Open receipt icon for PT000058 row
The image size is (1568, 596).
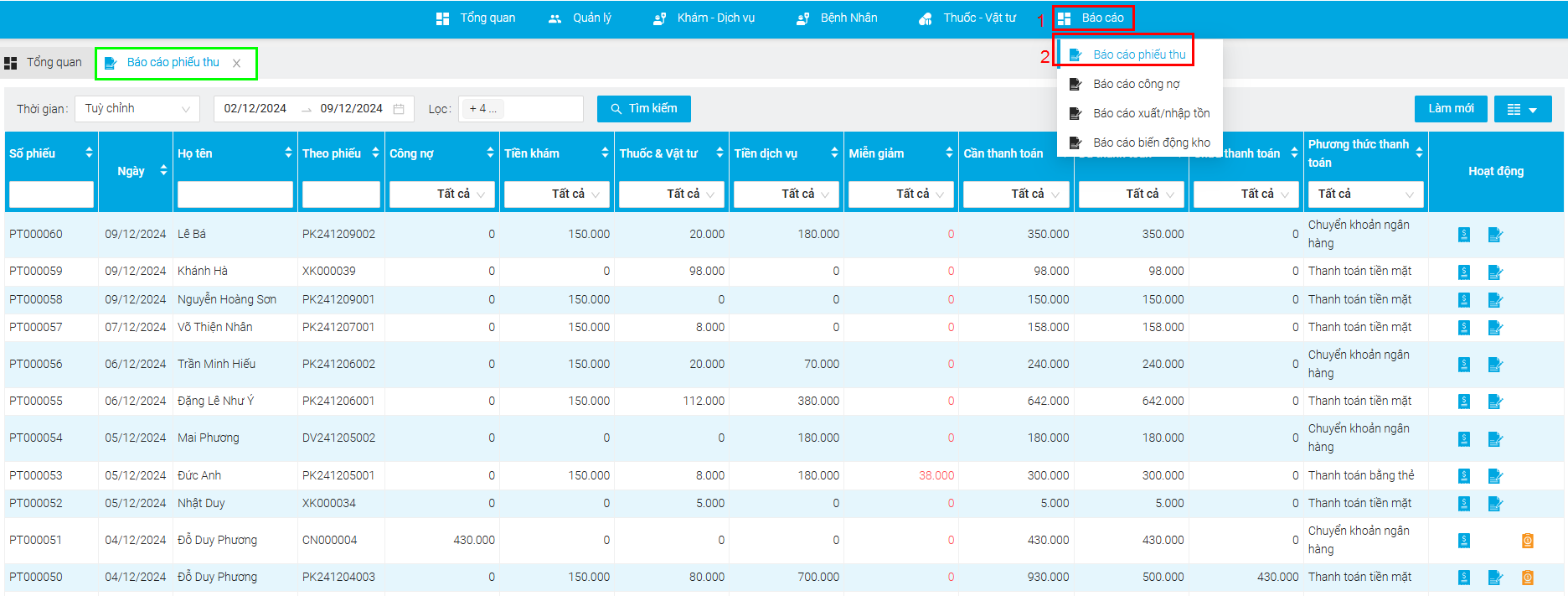pos(1464,300)
